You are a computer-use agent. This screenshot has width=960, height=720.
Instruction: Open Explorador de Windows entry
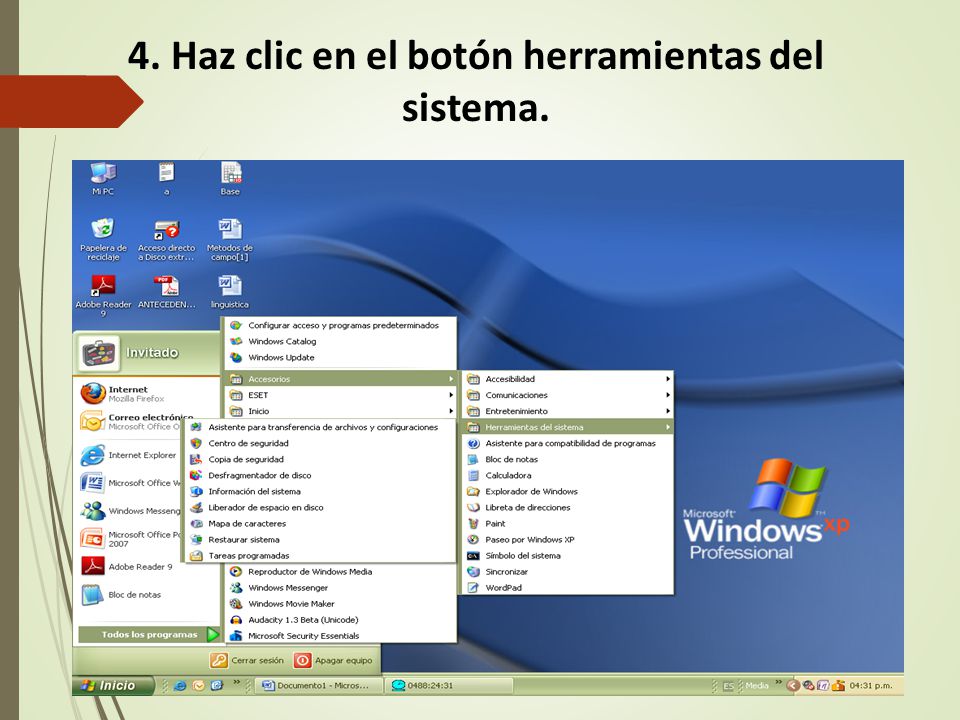pyautogui.click(x=566, y=491)
